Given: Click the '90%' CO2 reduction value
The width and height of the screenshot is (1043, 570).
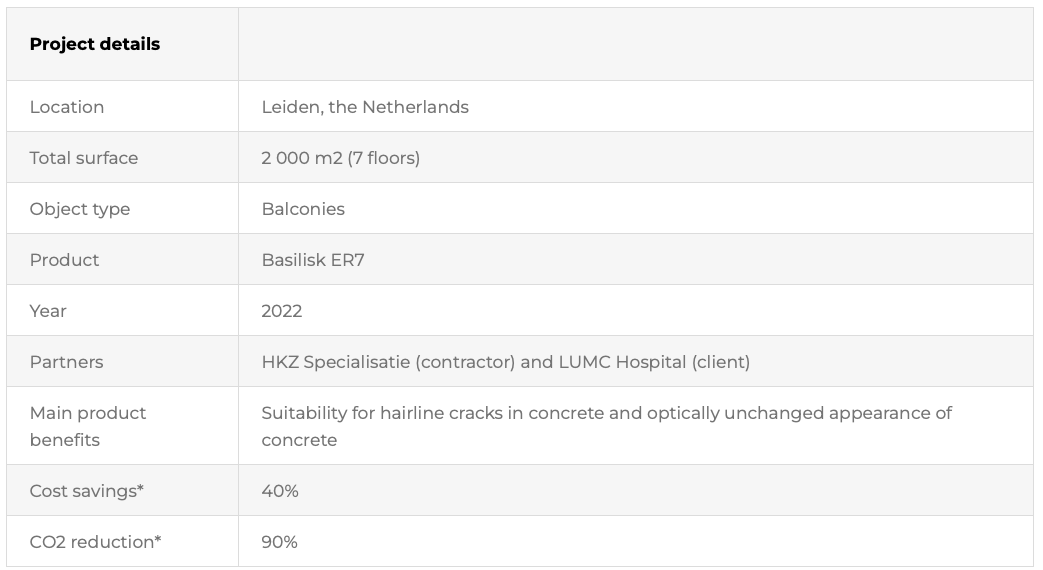Looking at the screenshot, I should [280, 542].
